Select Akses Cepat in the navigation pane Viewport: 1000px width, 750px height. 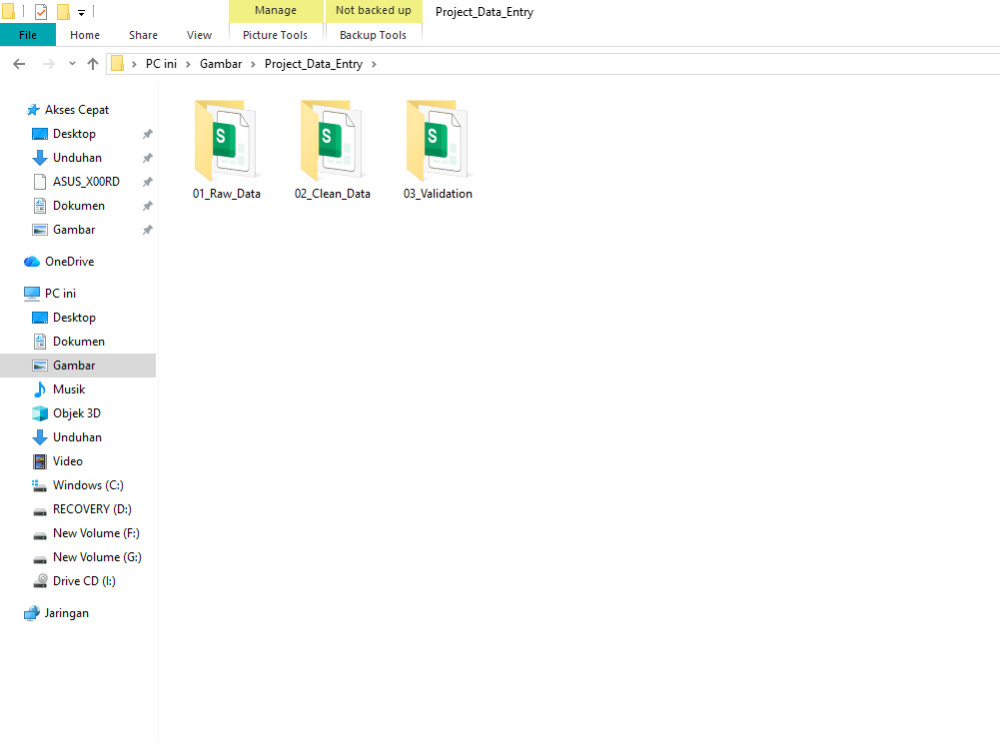click(77, 110)
